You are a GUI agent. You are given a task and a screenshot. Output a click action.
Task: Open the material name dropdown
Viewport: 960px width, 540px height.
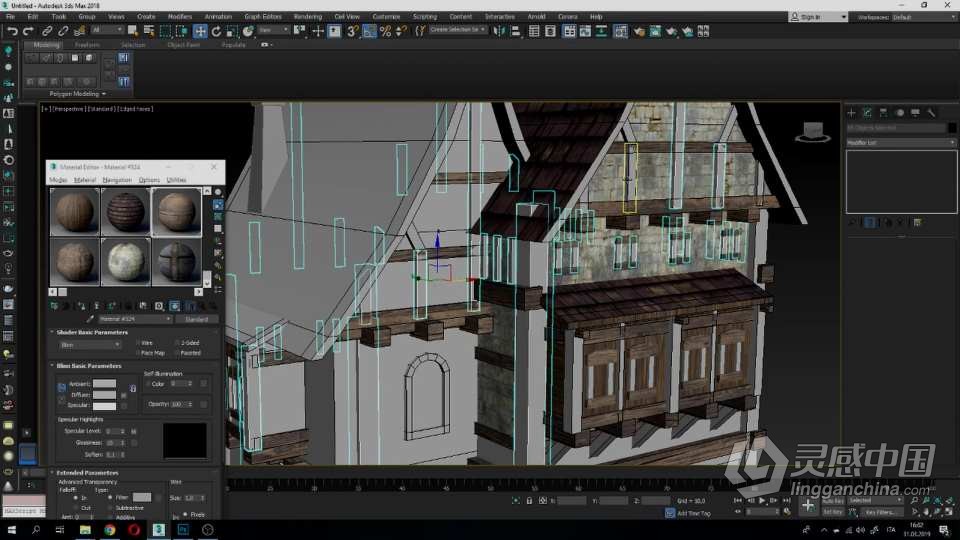coord(135,319)
